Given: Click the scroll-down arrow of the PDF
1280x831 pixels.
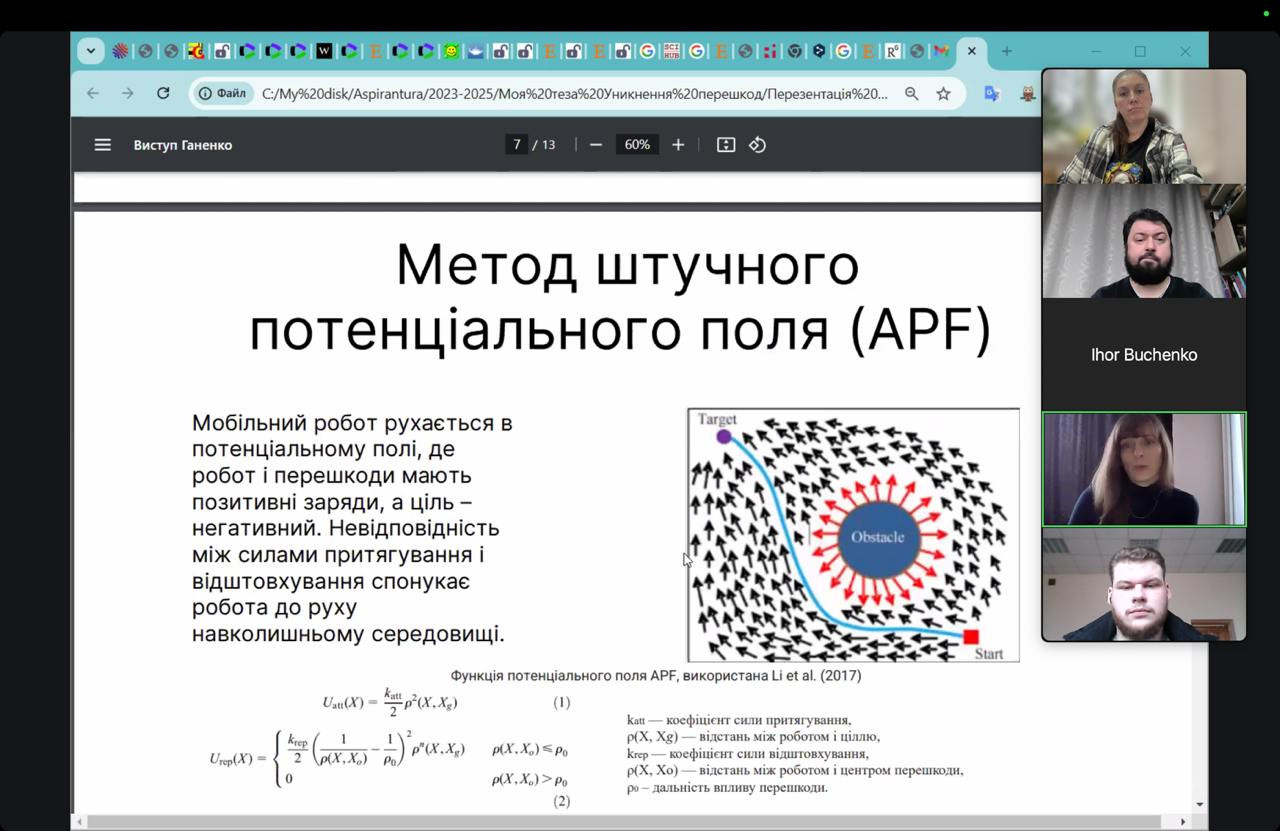Looking at the screenshot, I should click(x=1200, y=804).
